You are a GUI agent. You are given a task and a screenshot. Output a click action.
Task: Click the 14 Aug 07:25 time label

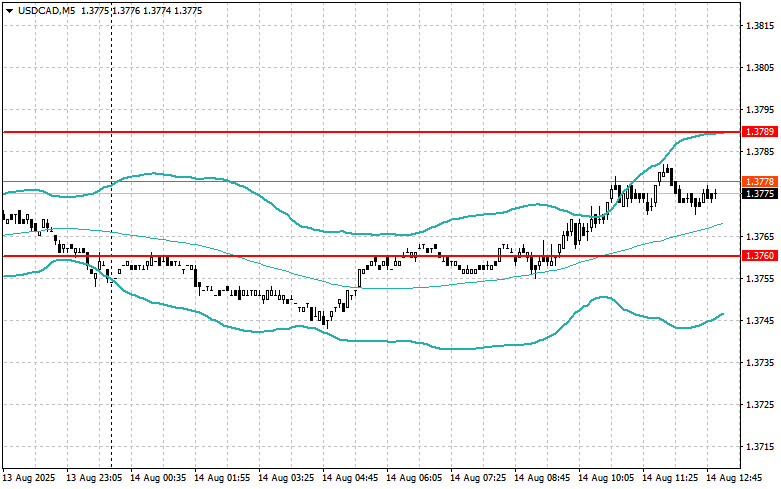coord(478,478)
